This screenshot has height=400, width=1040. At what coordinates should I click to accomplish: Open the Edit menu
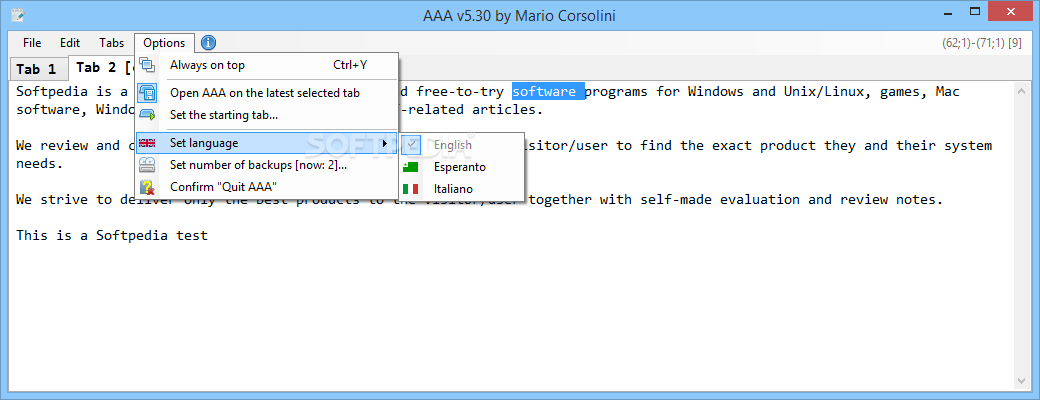[x=70, y=43]
